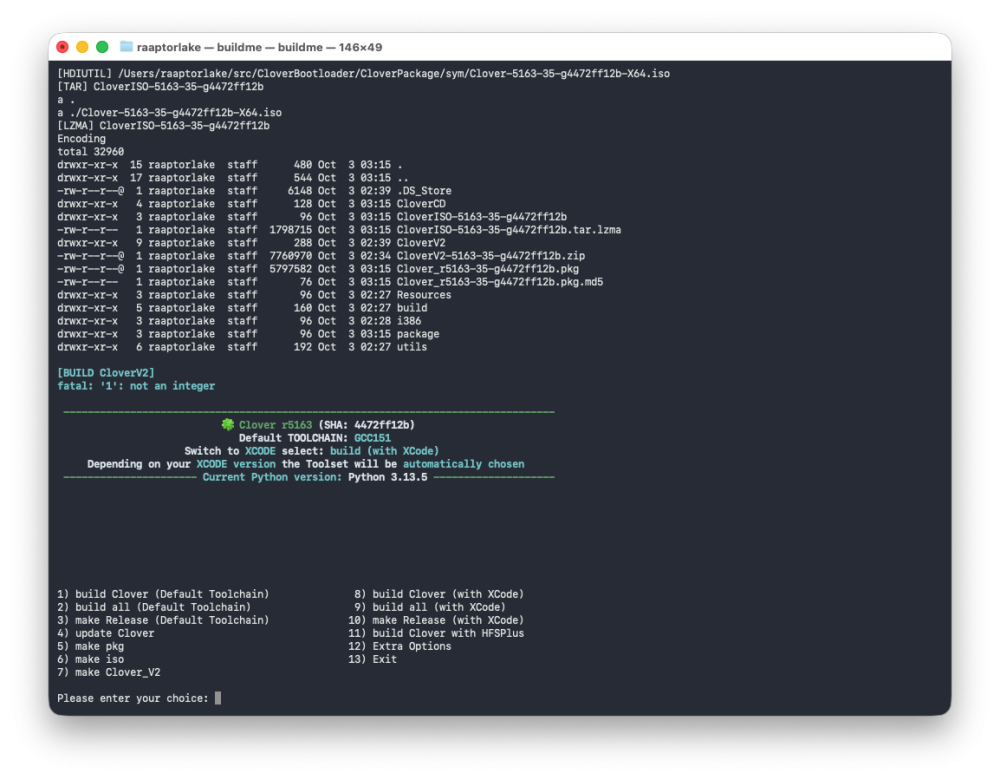
Task: Click the error "fatal: '1': not an integer"
Action: click(x=136, y=386)
